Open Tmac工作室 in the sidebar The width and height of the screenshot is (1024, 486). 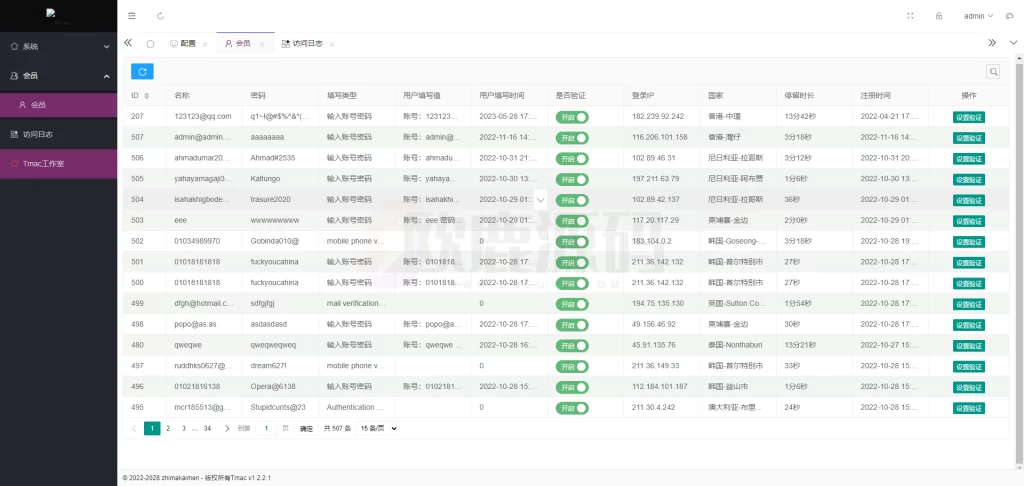pyautogui.click(x=59, y=163)
